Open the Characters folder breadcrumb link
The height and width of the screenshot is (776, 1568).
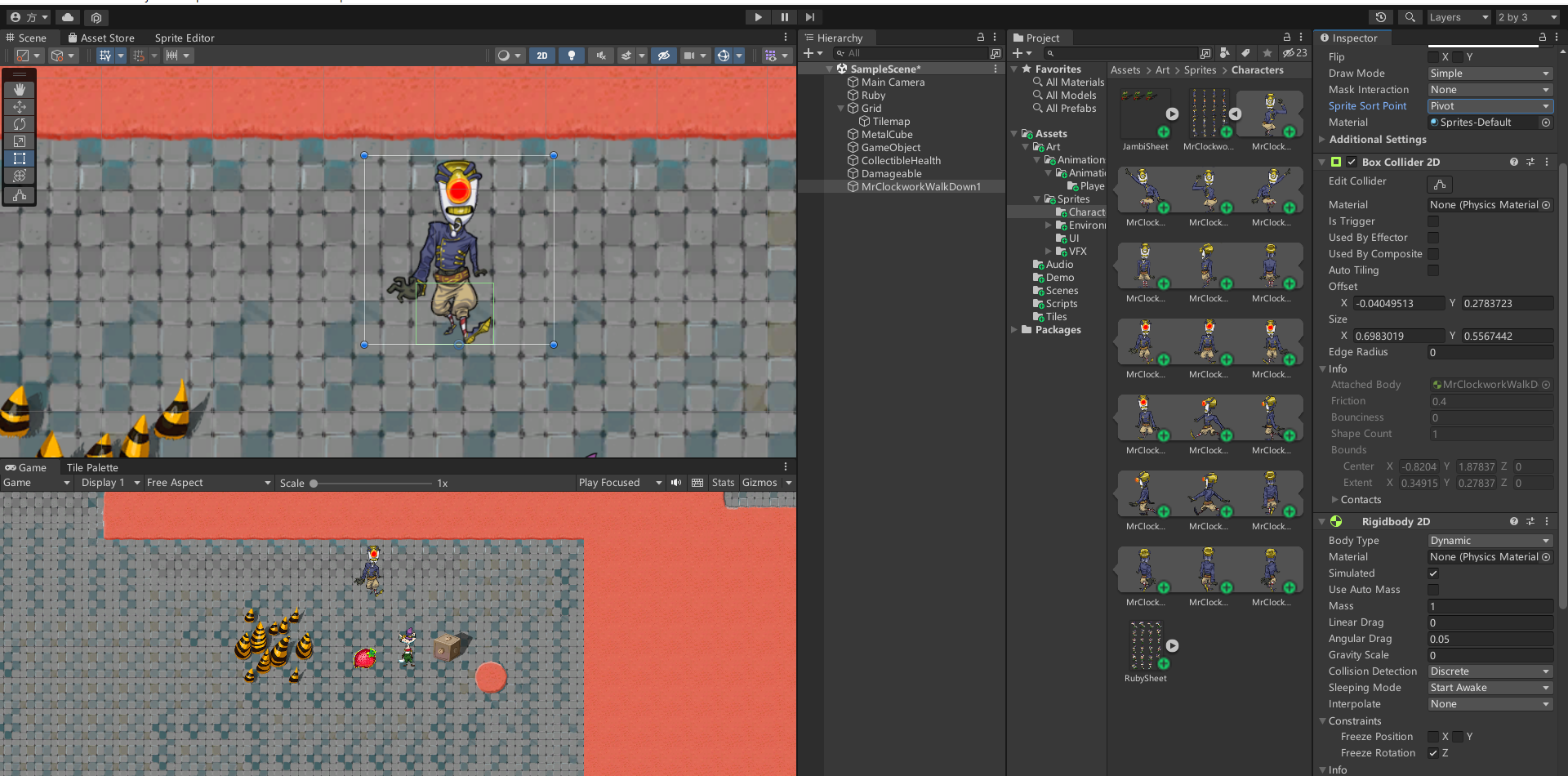1256,70
